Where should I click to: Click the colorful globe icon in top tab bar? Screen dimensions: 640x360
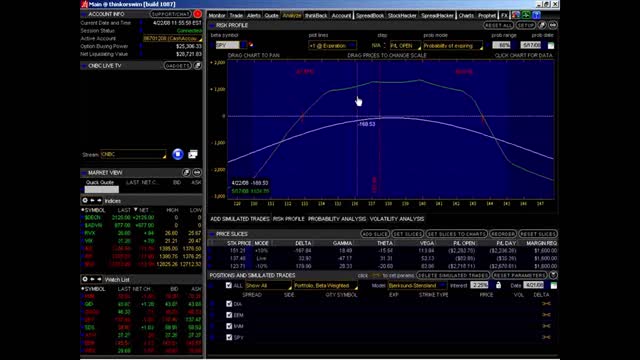[516, 15]
